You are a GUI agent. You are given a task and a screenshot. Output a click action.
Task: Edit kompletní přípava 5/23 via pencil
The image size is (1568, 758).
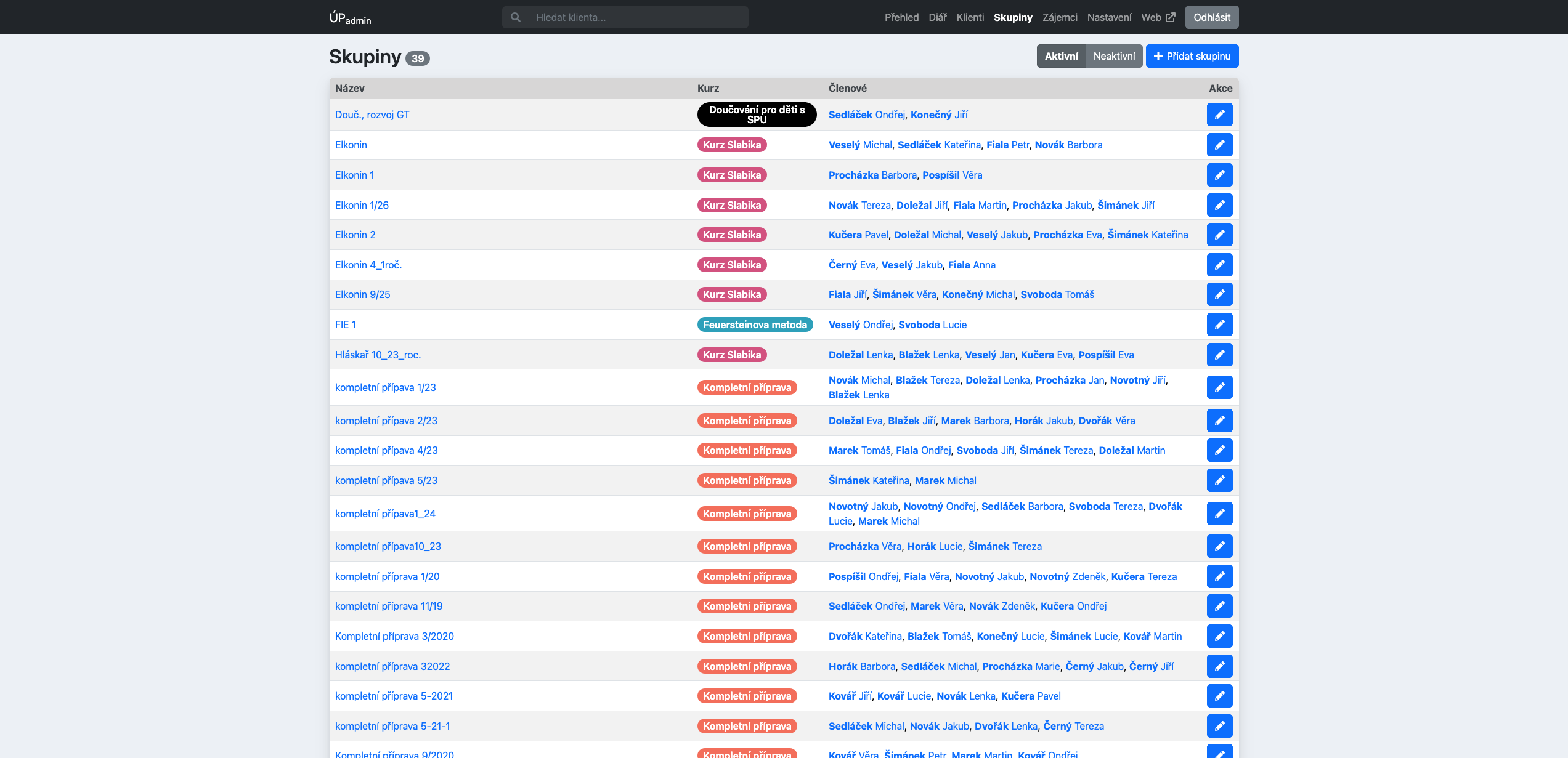(x=1219, y=480)
